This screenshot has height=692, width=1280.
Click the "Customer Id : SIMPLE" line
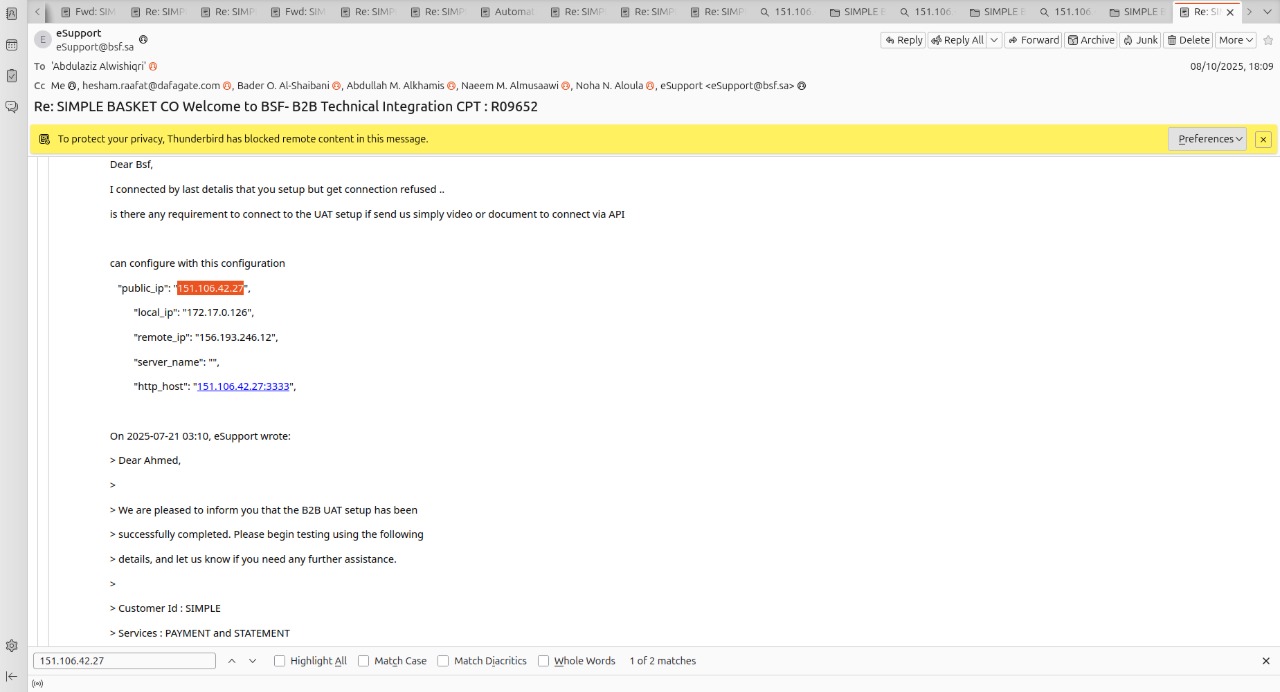(166, 608)
